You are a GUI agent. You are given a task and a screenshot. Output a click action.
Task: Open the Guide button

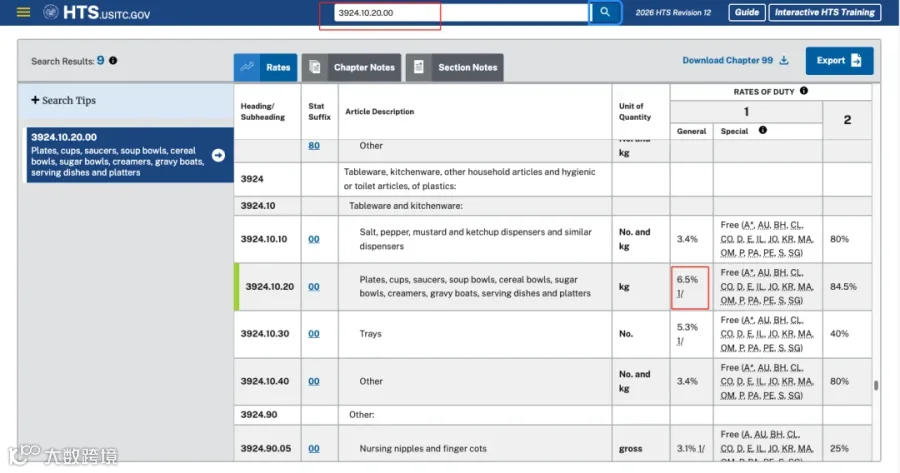(x=746, y=12)
